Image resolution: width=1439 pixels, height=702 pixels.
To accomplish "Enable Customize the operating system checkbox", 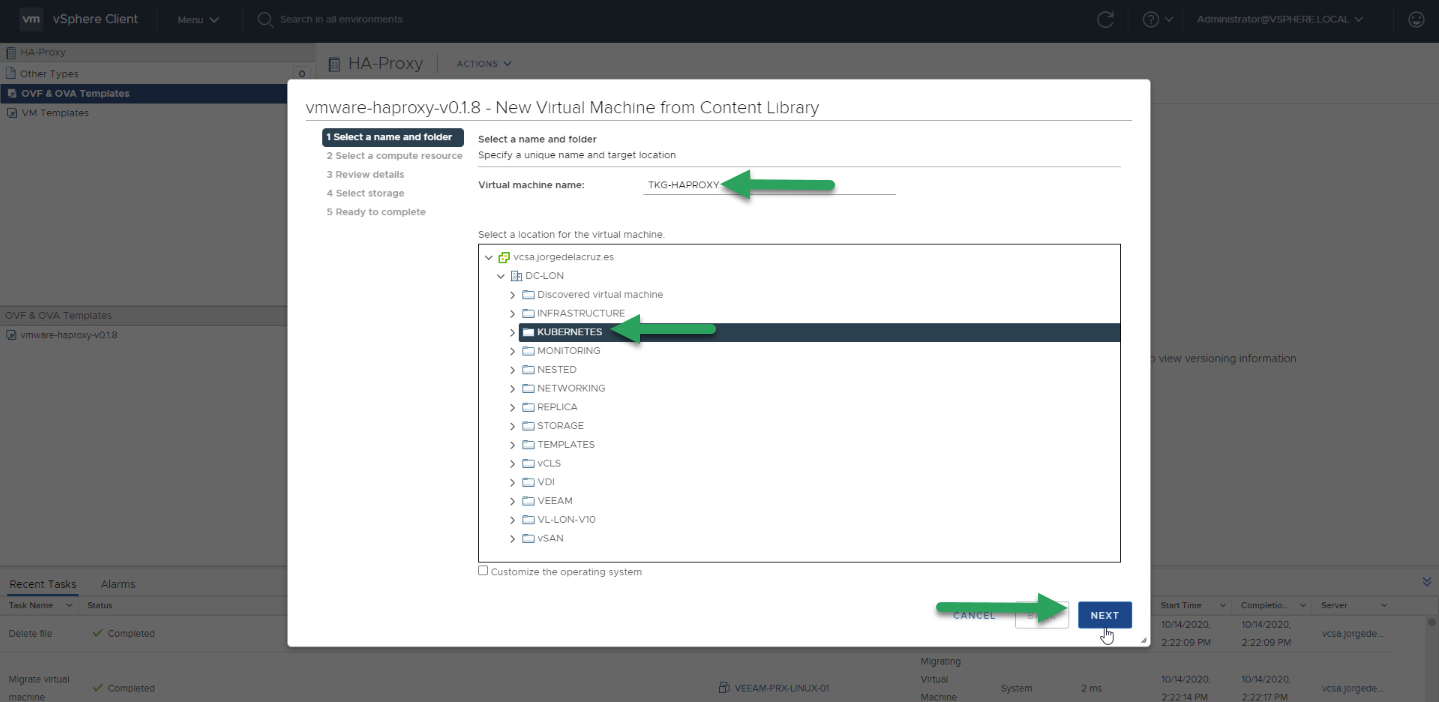I will tap(483, 571).
